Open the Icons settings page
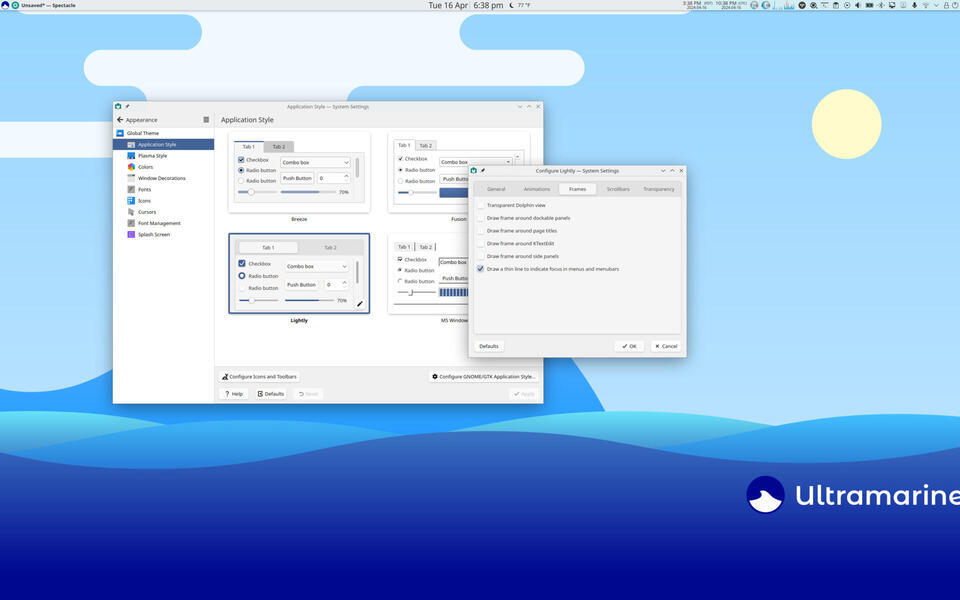The width and height of the screenshot is (960, 600). click(163, 200)
